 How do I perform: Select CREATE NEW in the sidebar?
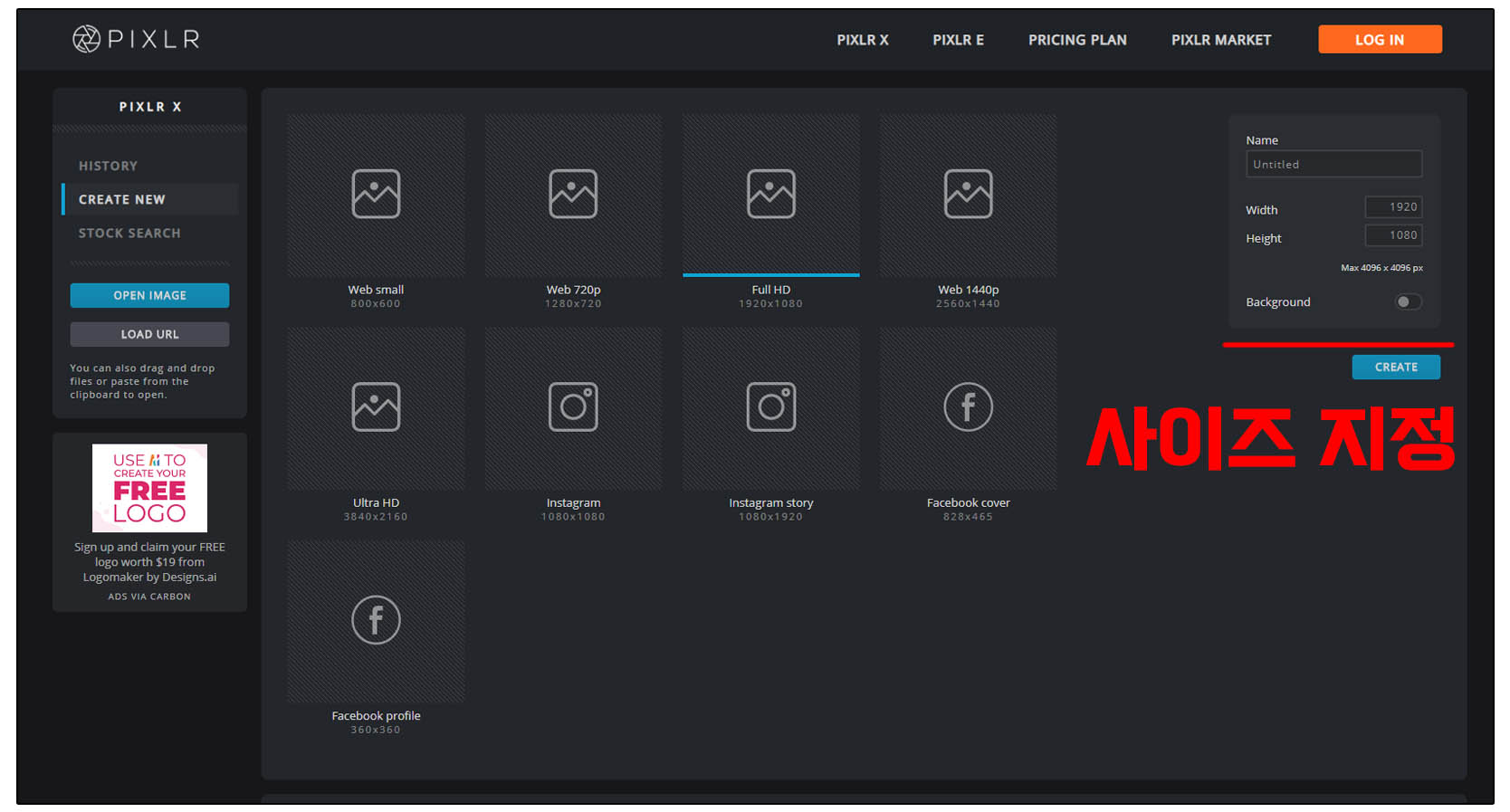coord(150,199)
